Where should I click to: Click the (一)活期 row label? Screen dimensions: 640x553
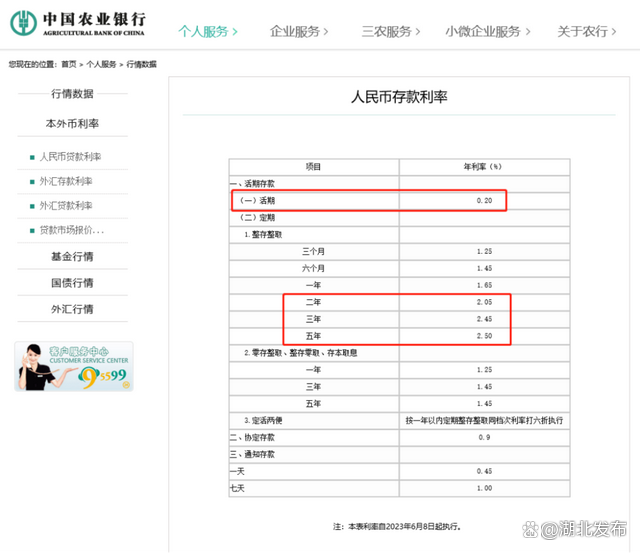point(258,200)
